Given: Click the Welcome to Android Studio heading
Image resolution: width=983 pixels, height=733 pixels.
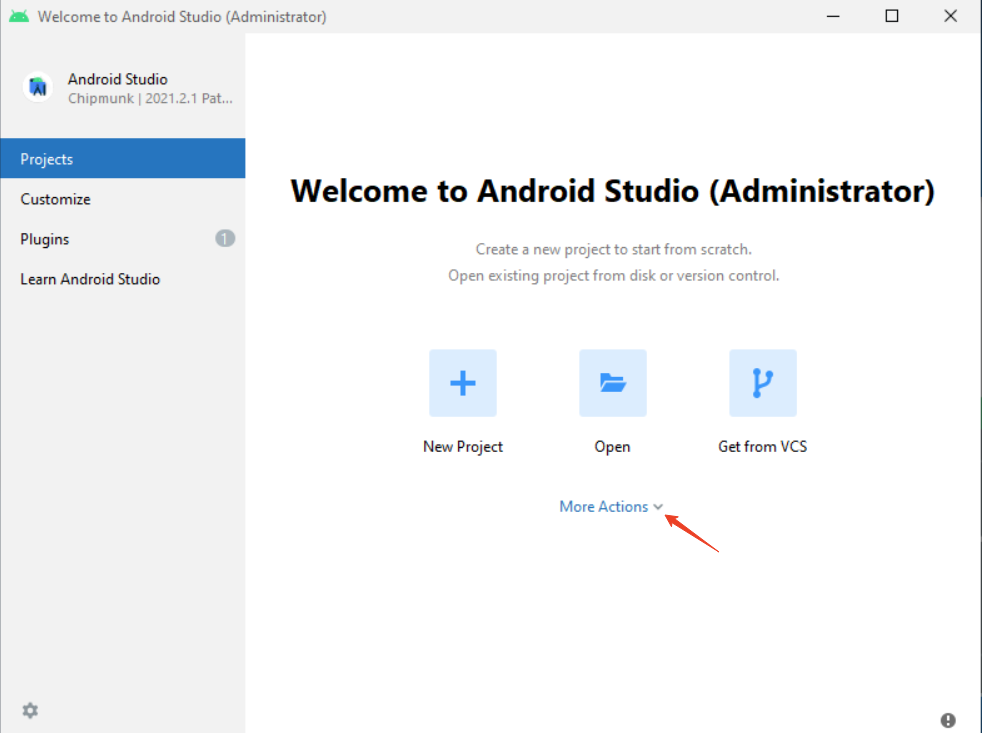Looking at the screenshot, I should (x=612, y=191).
